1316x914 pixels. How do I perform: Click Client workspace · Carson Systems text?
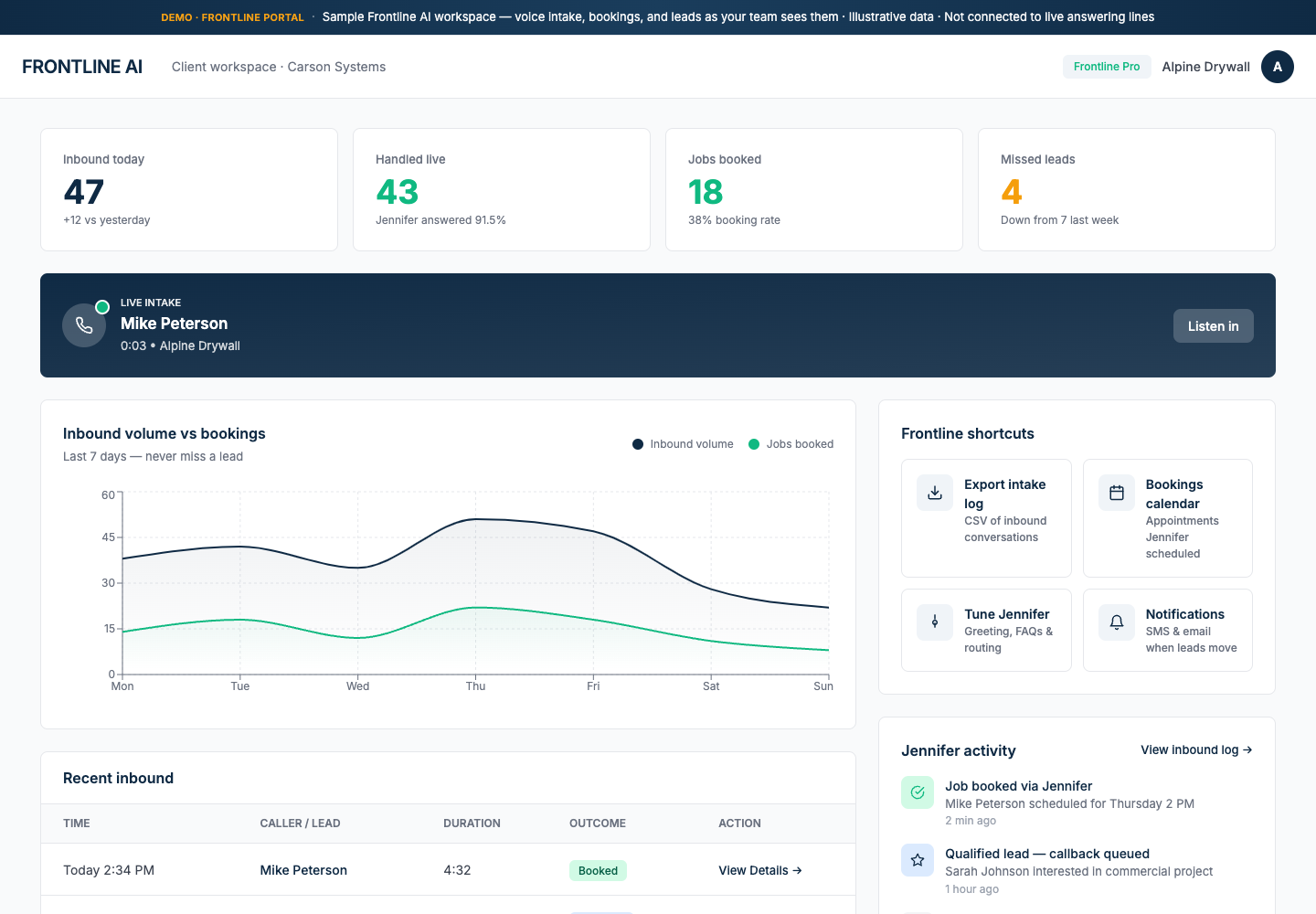click(x=279, y=67)
